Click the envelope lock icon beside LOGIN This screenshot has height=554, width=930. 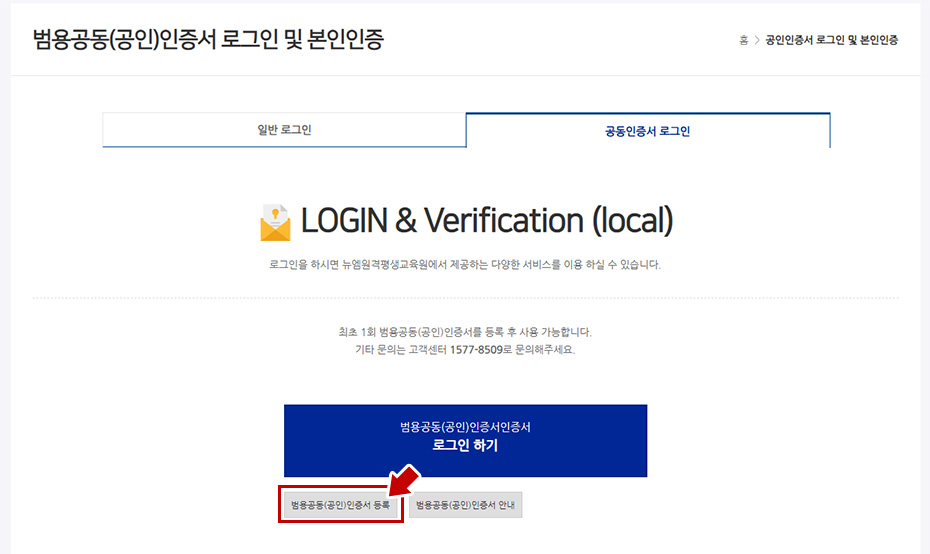pyautogui.click(x=275, y=223)
